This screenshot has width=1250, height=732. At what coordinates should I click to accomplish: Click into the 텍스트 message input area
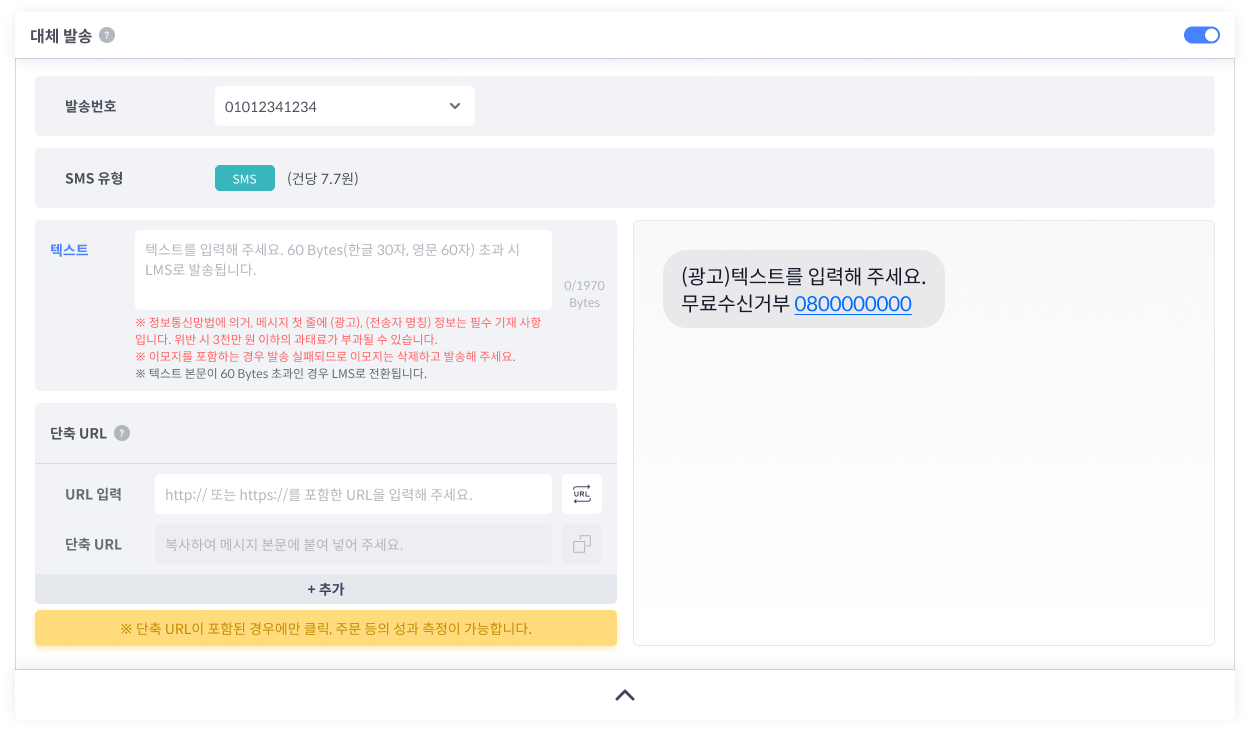click(342, 269)
